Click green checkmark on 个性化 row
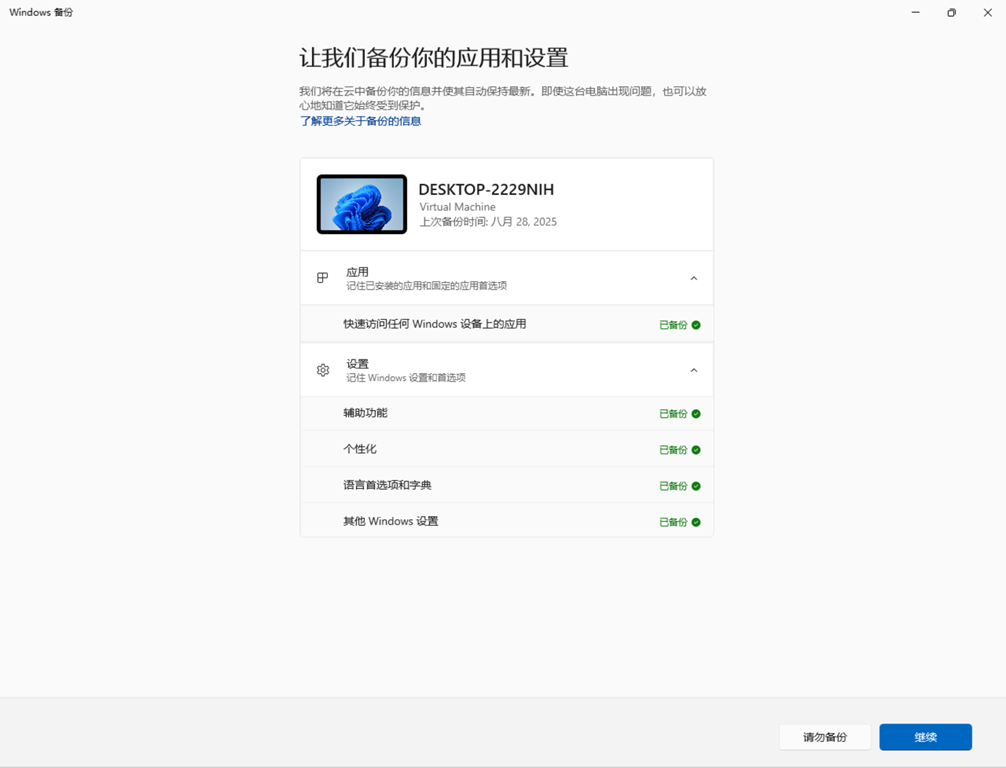 pos(696,450)
